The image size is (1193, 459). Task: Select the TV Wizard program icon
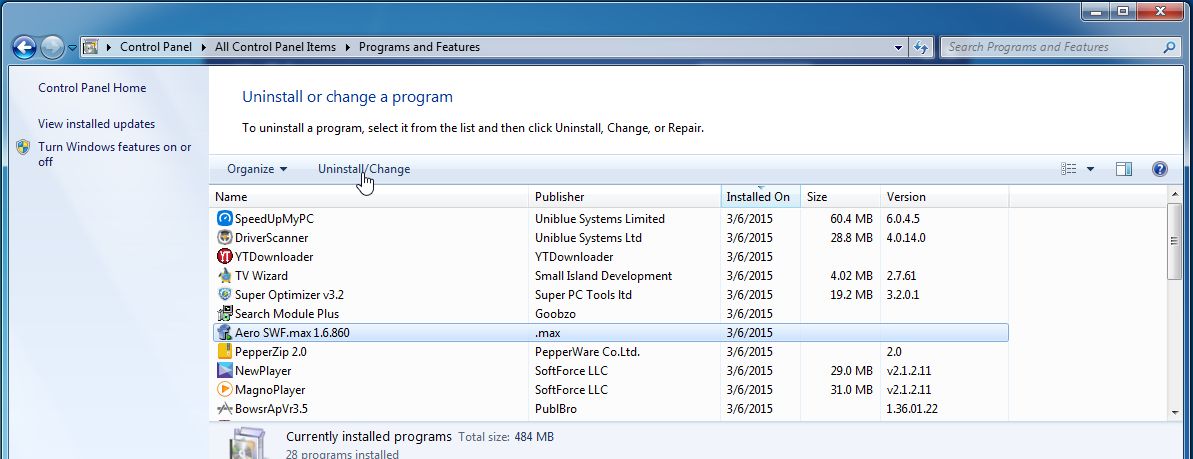(x=225, y=276)
